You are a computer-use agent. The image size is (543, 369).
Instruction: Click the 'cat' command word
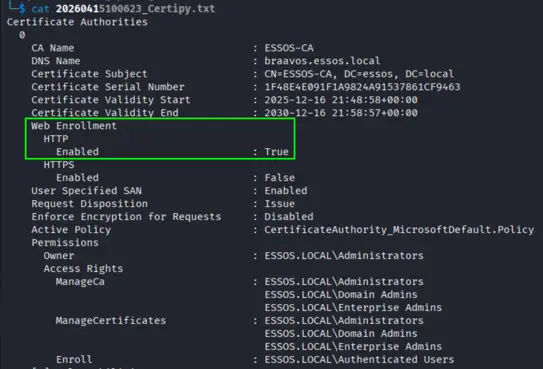[40, 9]
